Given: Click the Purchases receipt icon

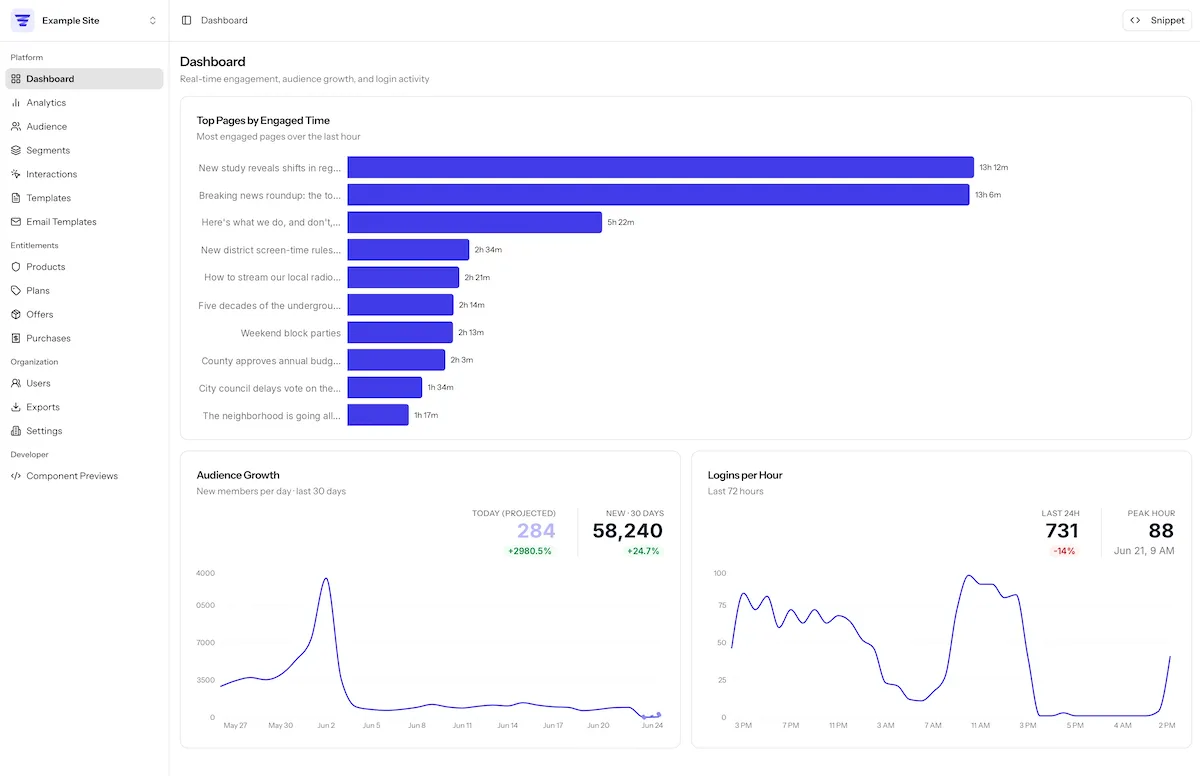Looking at the screenshot, I should coord(16,338).
